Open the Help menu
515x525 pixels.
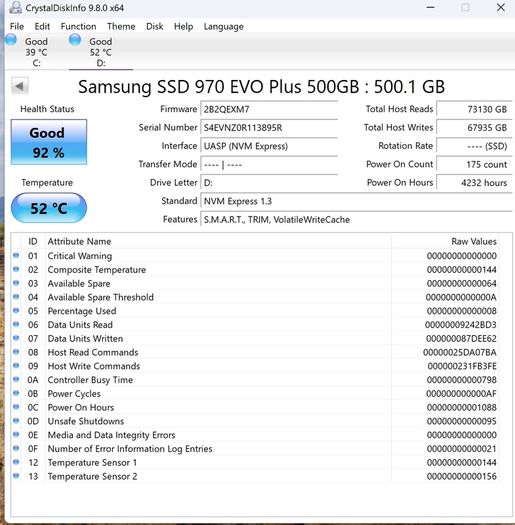pyautogui.click(x=183, y=26)
